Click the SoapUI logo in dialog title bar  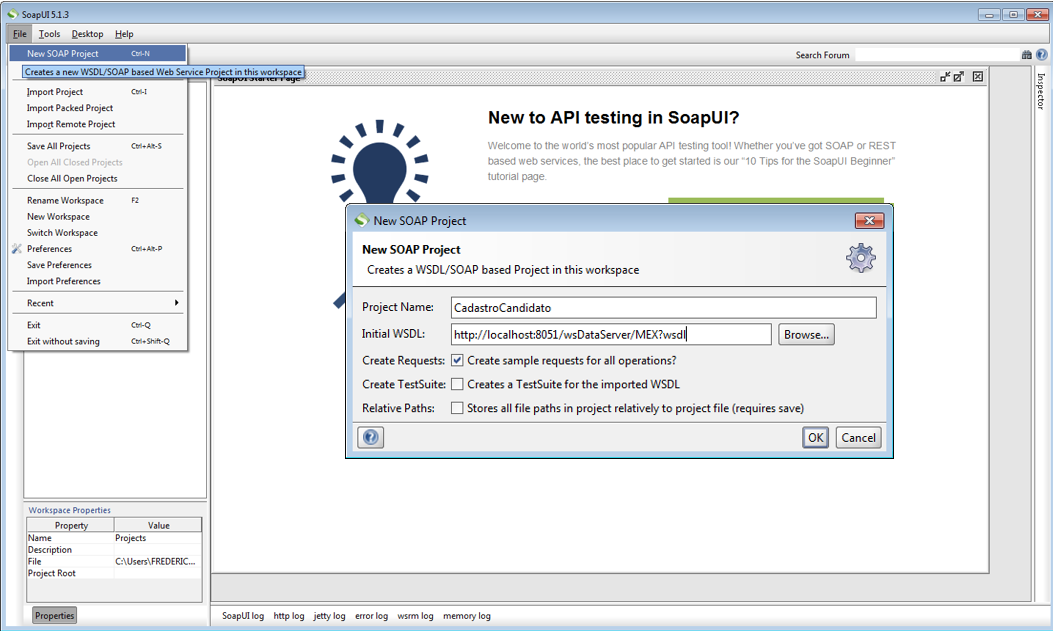[x=362, y=220]
